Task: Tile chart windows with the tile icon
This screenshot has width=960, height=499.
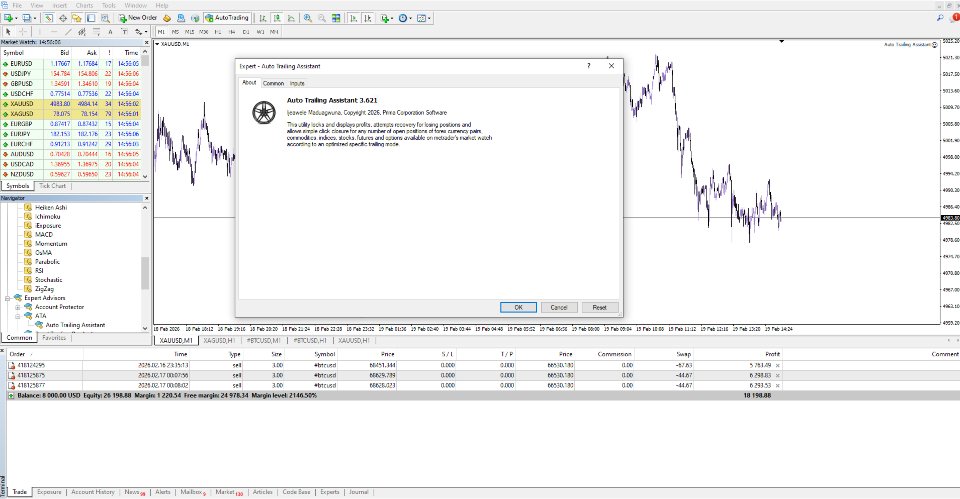Action: click(x=336, y=18)
